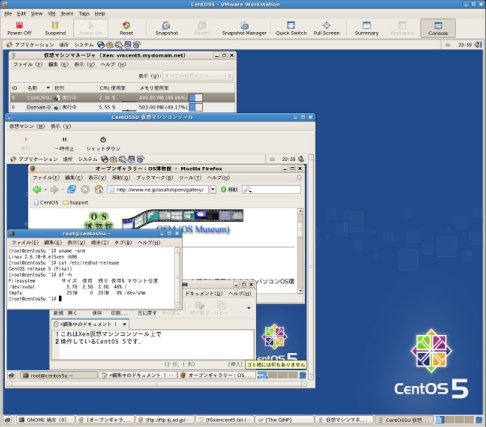Open the 表示 view dropdown in Virtual Machine Manager
This screenshot has height=427, width=486.
click(198, 76)
